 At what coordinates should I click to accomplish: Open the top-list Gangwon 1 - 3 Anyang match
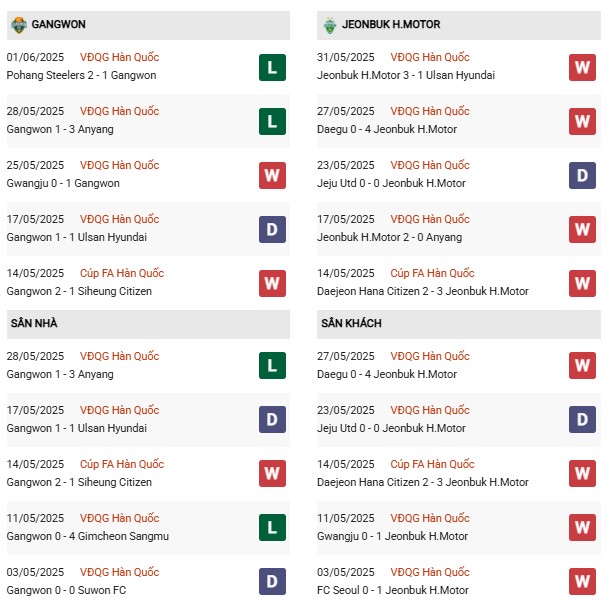[60, 129]
